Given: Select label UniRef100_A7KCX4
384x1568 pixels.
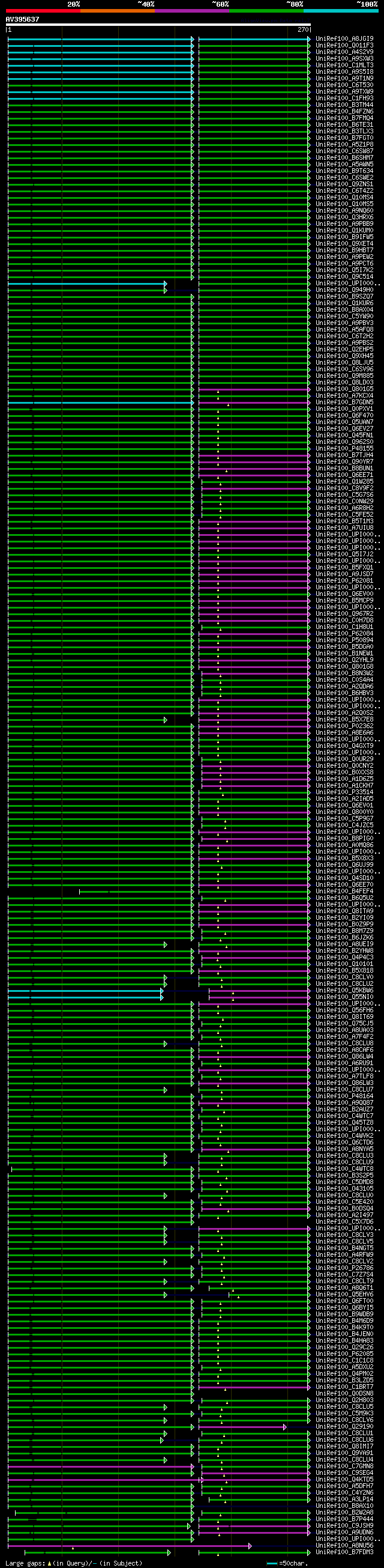Looking at the screenshot, I should coord(344,396).
